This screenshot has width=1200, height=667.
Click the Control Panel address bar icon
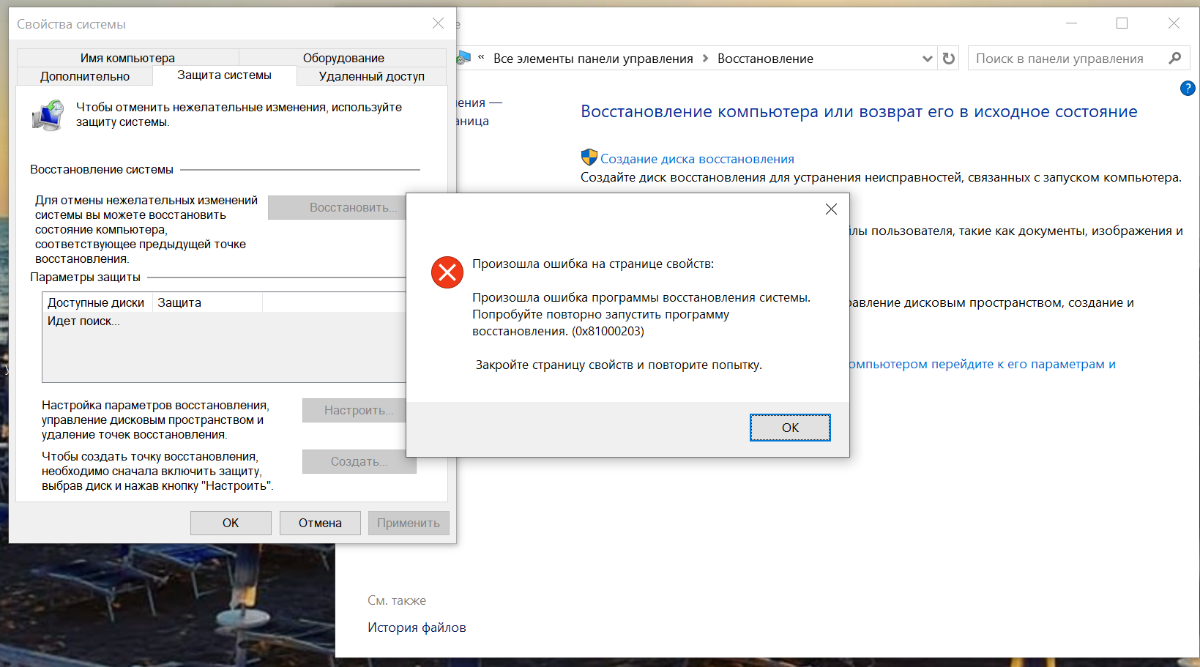coord(464,59)
